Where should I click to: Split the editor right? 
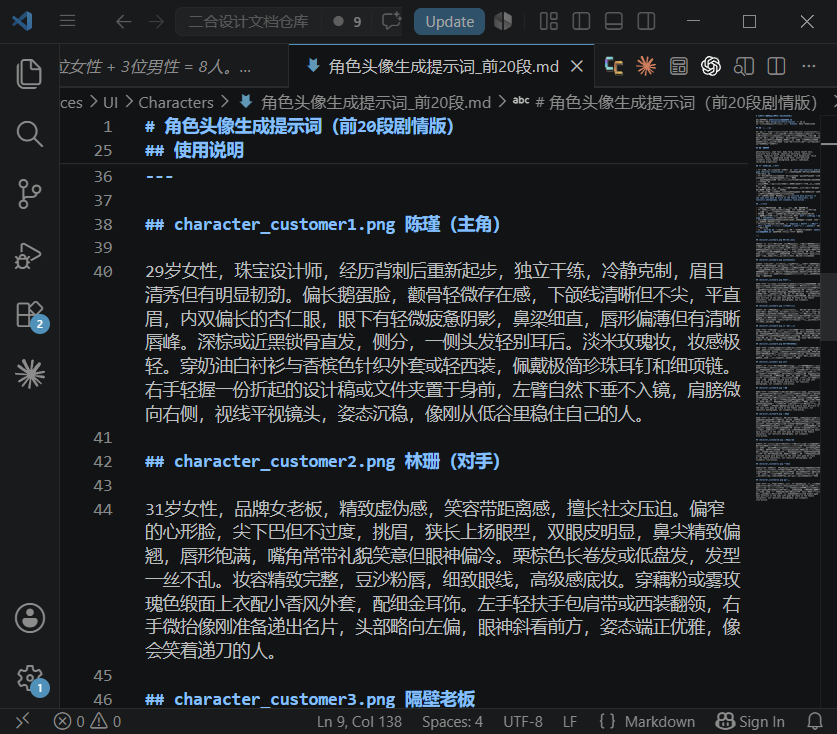[x=776, y=66]
